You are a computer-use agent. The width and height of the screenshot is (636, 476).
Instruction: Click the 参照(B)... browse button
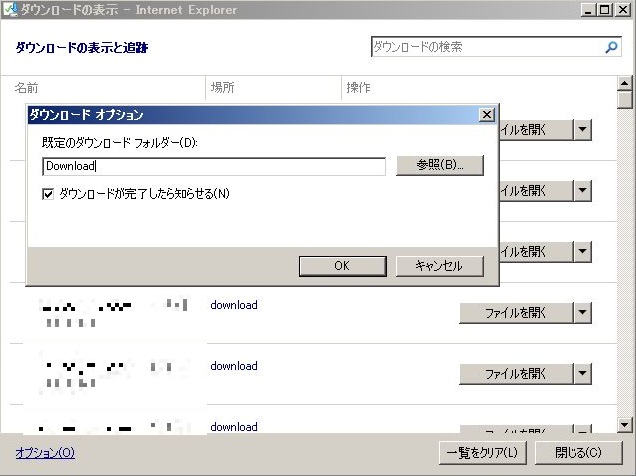click(x=440, y=165)
